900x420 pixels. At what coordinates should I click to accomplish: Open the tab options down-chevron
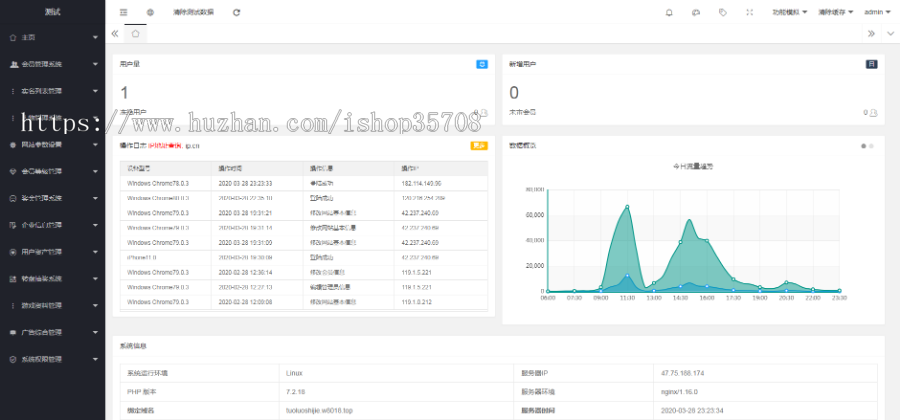pyautogui.click(x=891, y=34)
